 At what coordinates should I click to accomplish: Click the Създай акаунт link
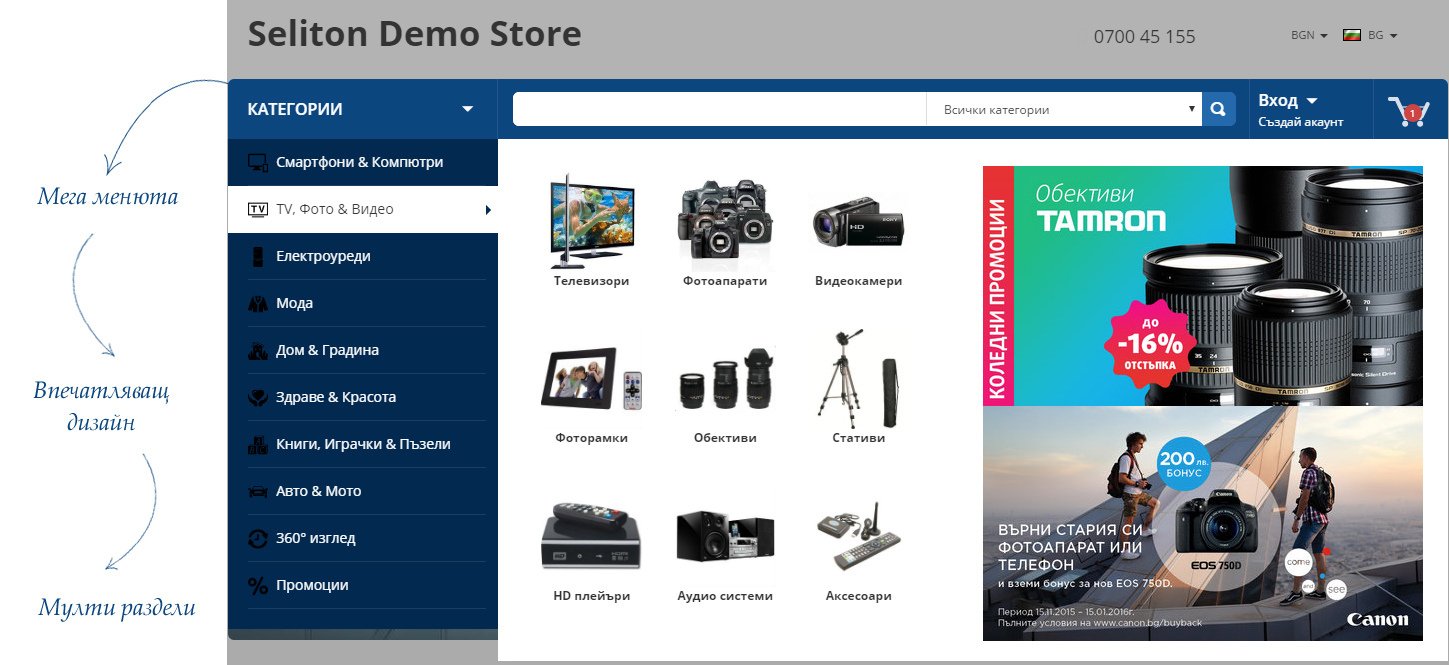pyautogui.click(x=1300, y=122)
